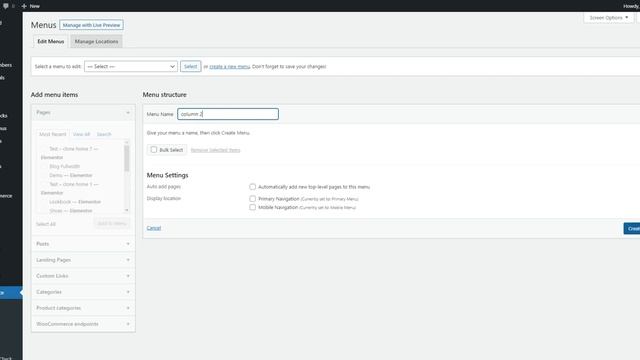
Task: Check the Mobile Navigation display location
Action: point(253,207)
